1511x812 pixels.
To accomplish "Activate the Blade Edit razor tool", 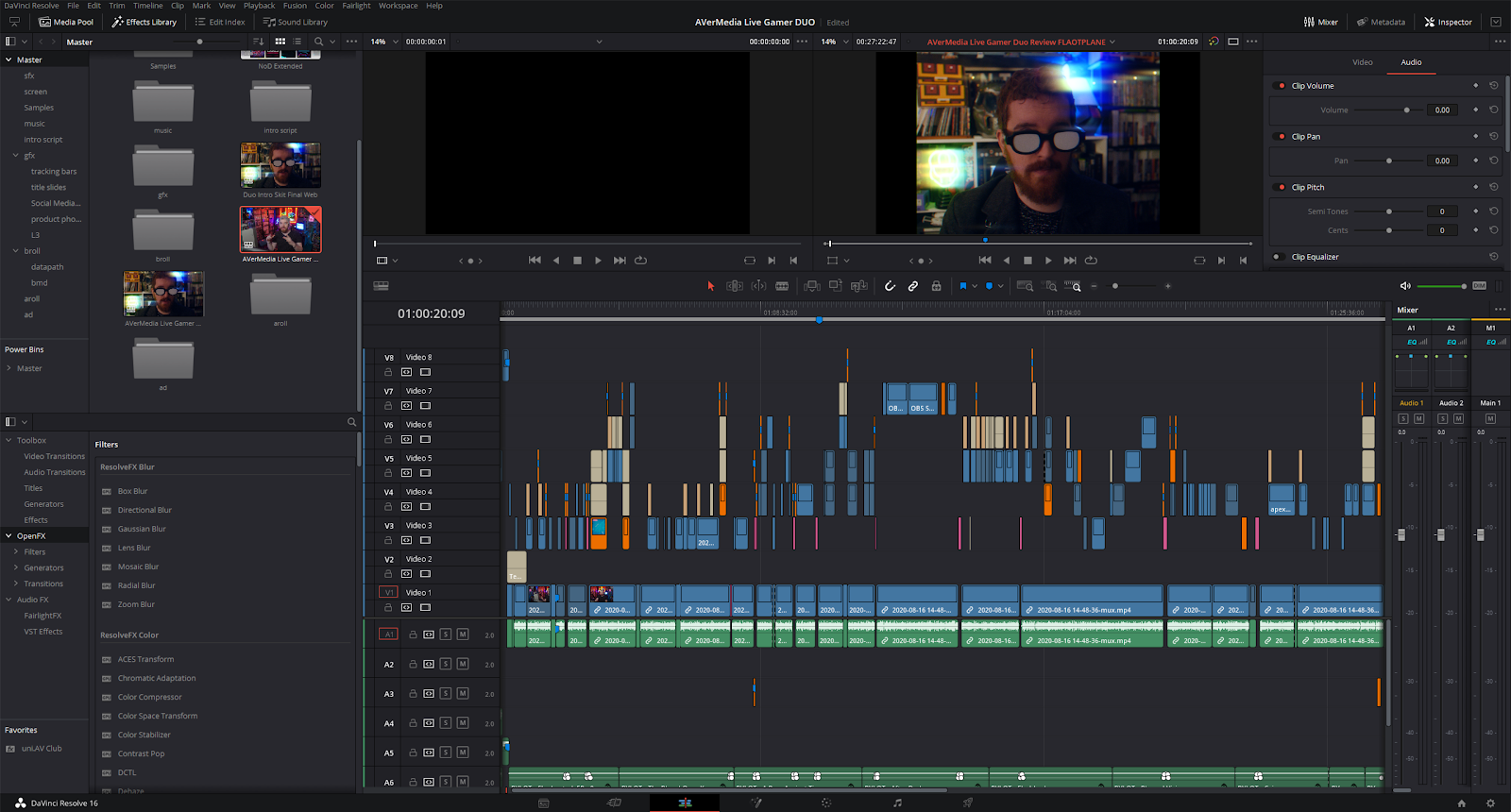I will click(782, 286).
